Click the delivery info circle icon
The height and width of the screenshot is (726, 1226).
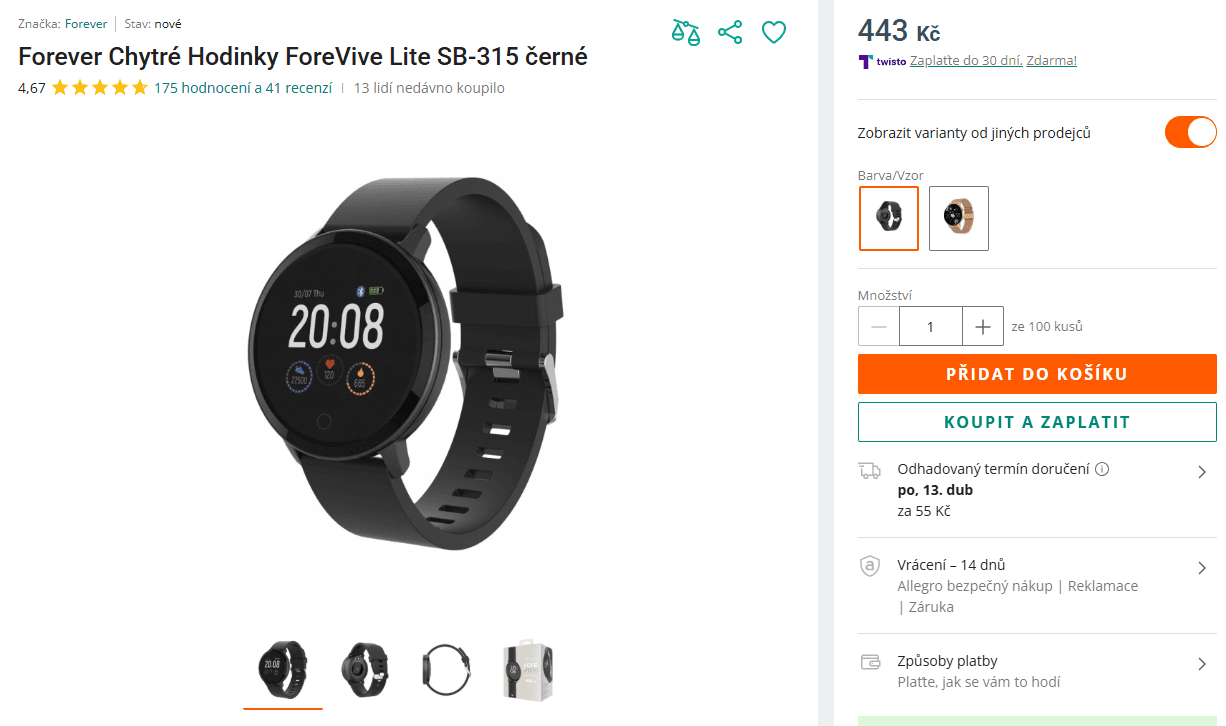(1102, 469)
